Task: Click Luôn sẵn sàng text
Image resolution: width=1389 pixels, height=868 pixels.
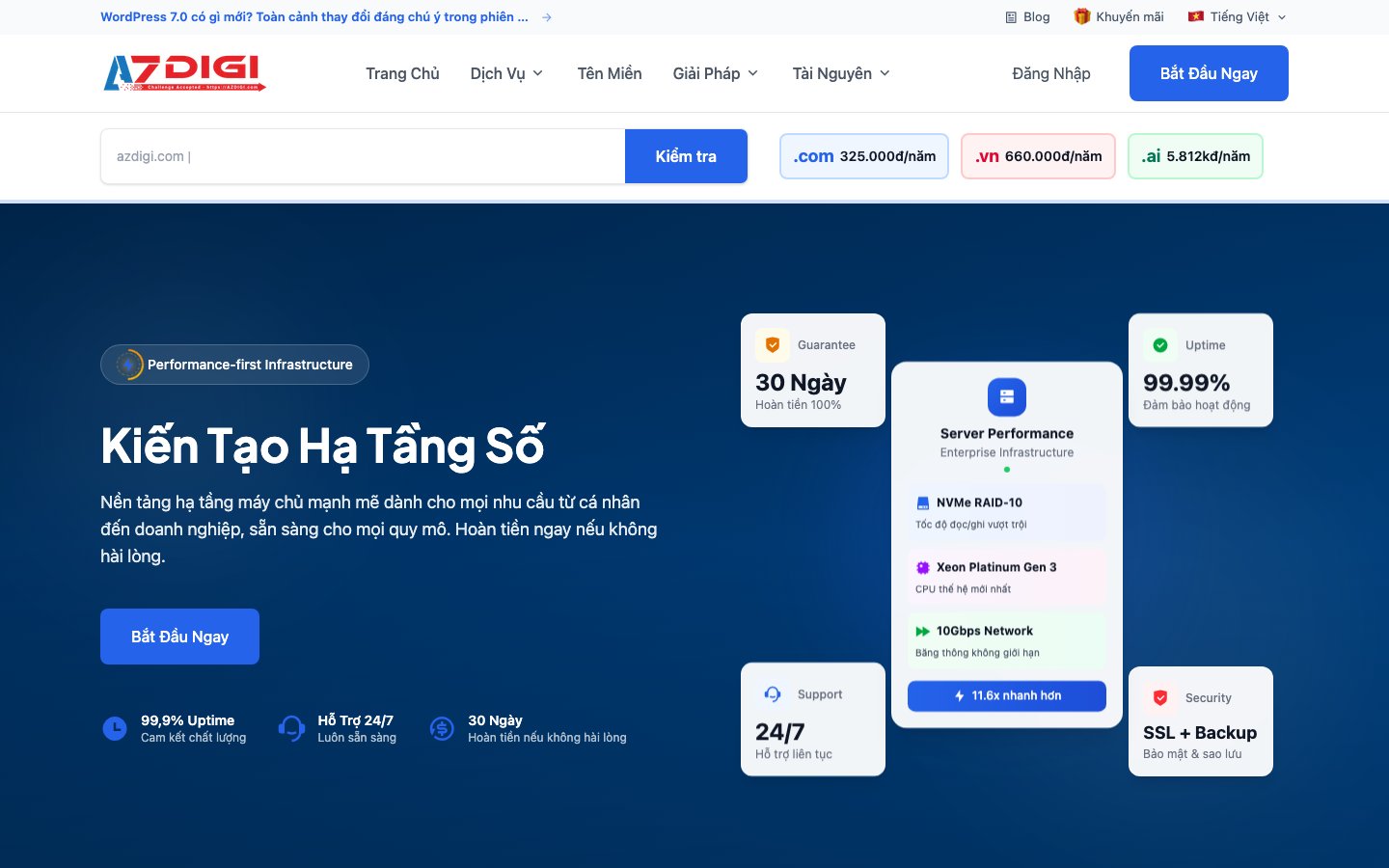Action: pyautogui.click(x=357, y=738)
